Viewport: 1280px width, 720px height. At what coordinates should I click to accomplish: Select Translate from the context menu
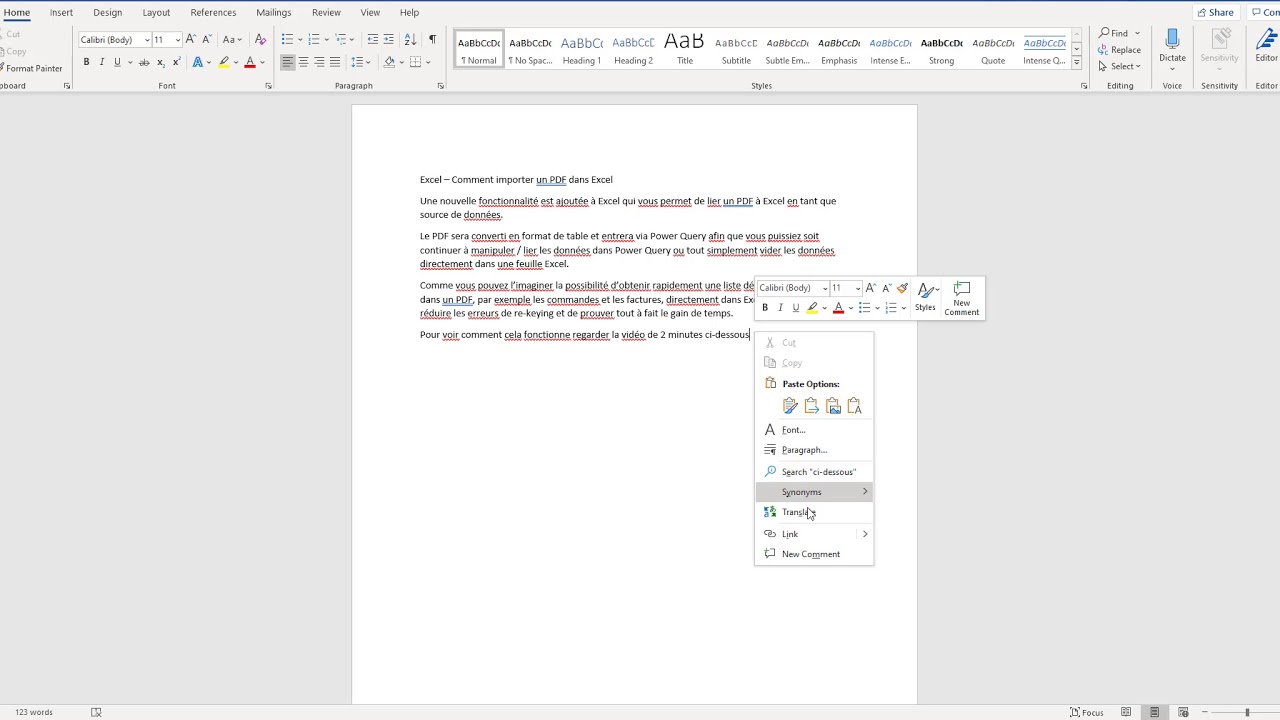coord(814,512)
